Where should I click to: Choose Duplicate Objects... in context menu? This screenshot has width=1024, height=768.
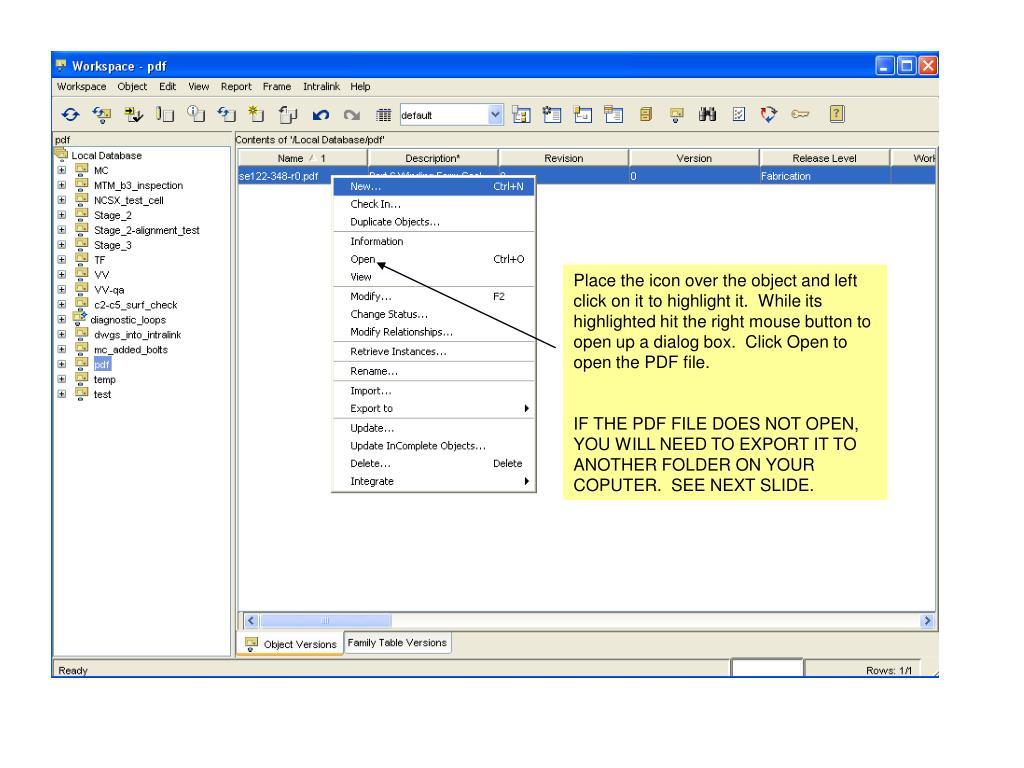coord(434,222)
